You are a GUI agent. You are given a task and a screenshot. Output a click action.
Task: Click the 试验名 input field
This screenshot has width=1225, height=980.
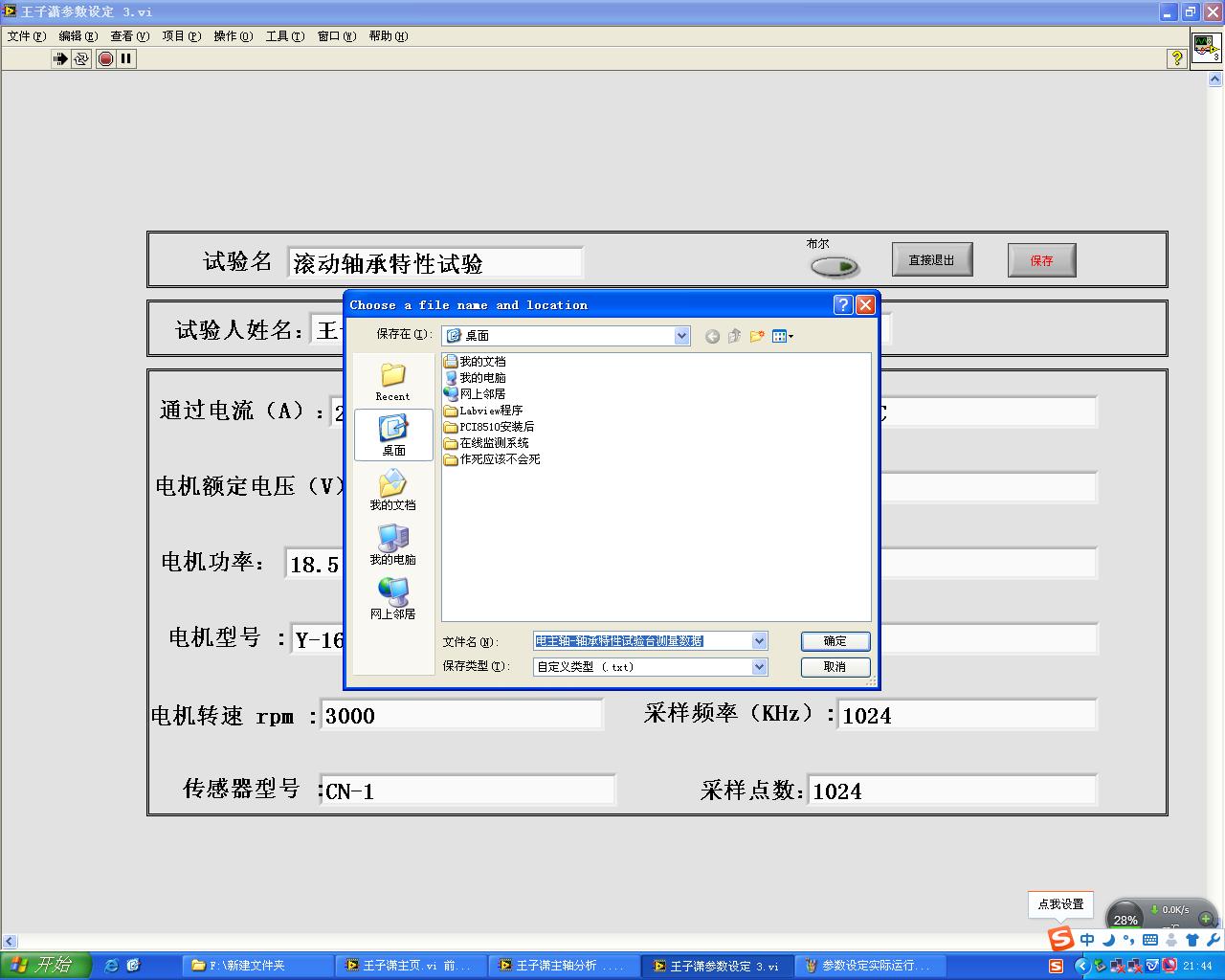click(x=434, y=263)
